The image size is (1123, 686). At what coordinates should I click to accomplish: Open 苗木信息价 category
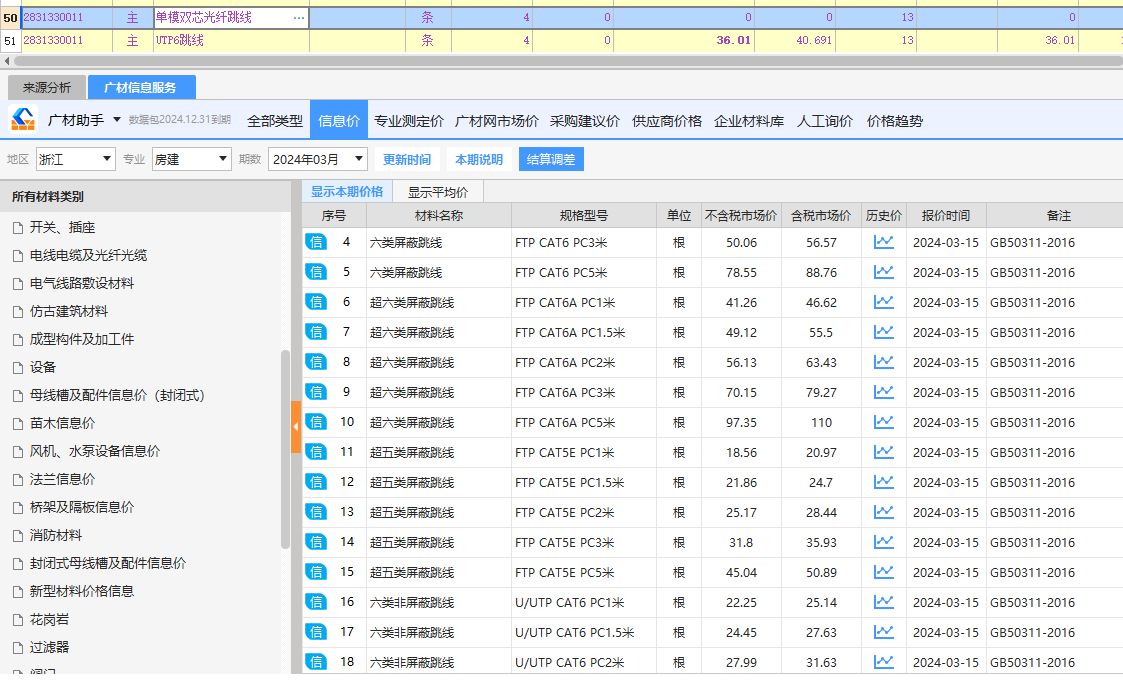(62, 423)
